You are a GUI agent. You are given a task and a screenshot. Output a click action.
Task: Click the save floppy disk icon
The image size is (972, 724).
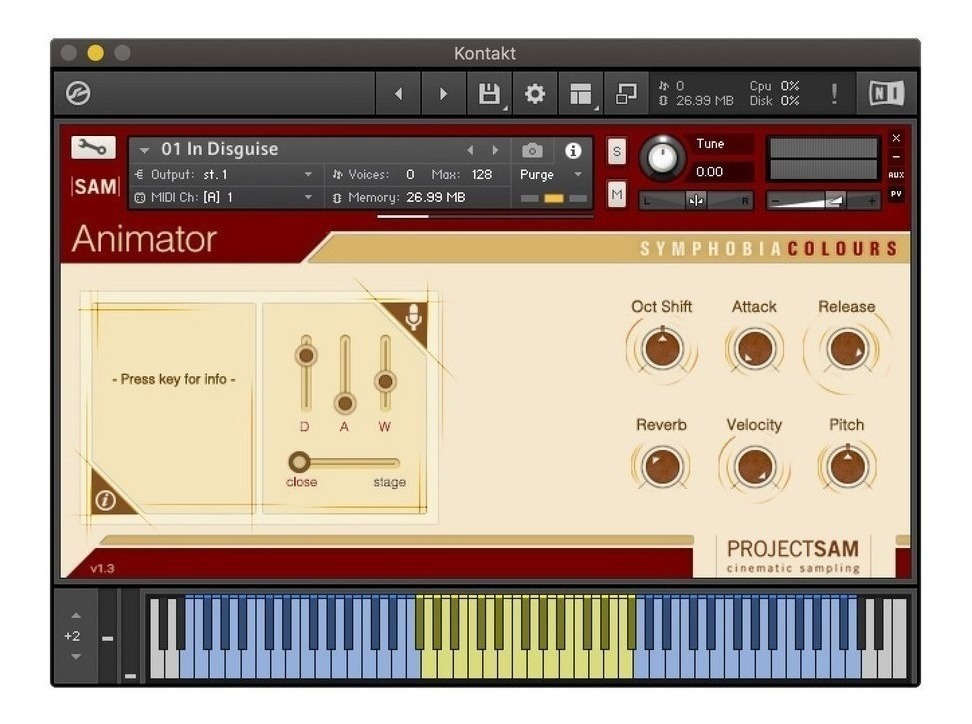489,94
